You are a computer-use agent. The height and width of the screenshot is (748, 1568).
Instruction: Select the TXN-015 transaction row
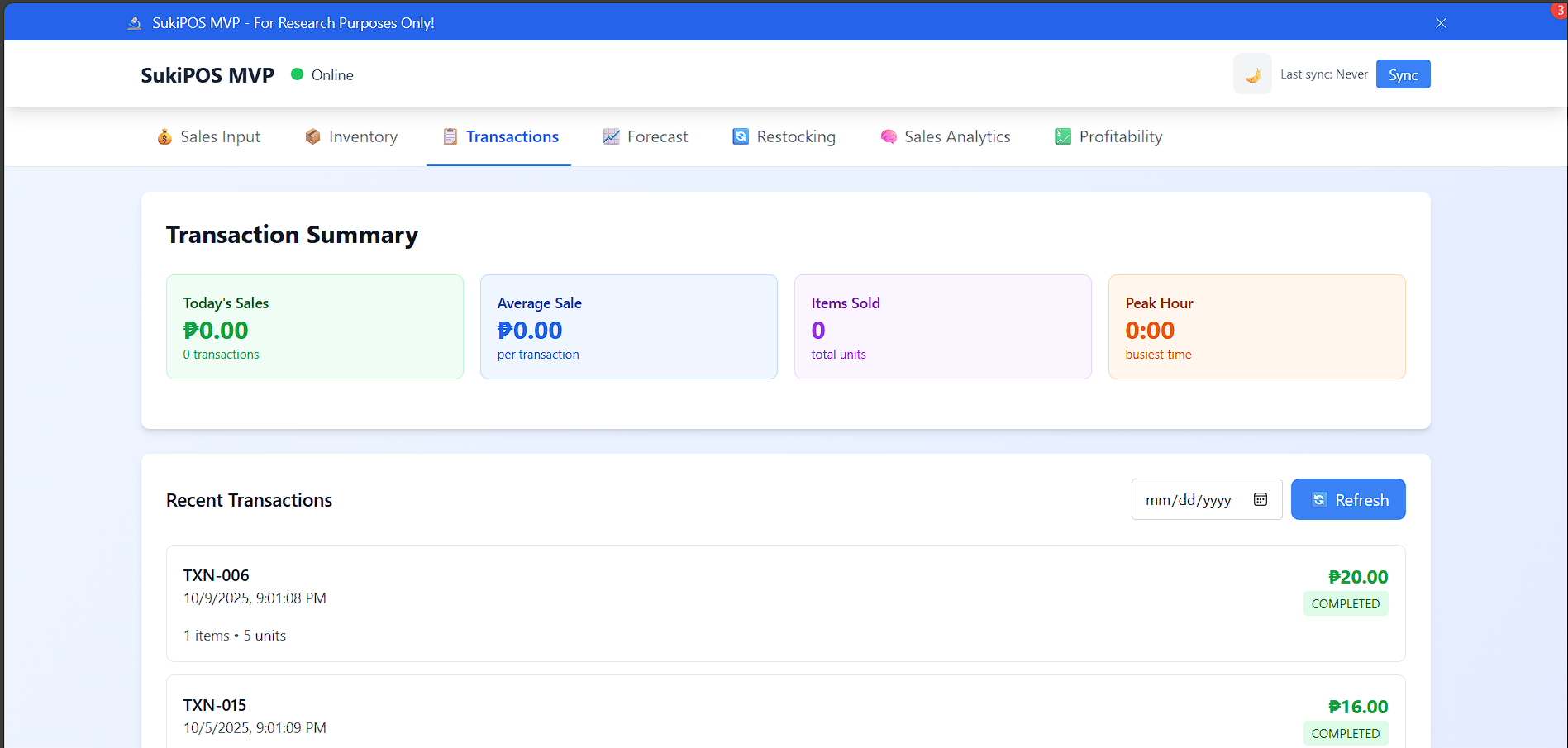[785, 715]
